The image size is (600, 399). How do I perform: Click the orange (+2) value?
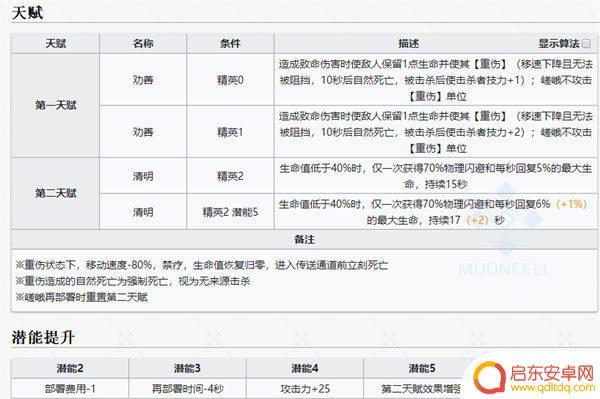tap(478, 220)
